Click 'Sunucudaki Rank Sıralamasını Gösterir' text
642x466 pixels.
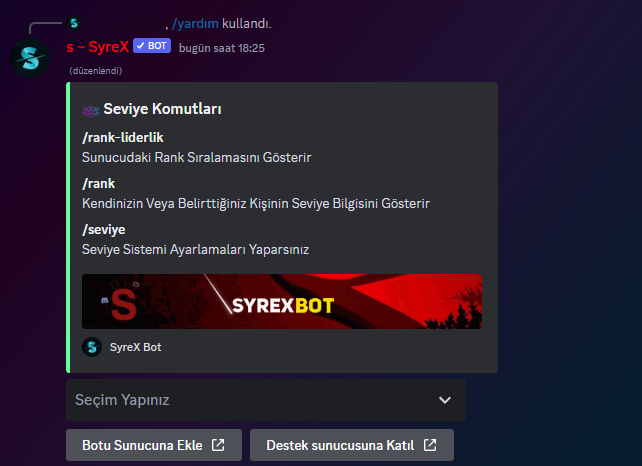coord(197,158)
